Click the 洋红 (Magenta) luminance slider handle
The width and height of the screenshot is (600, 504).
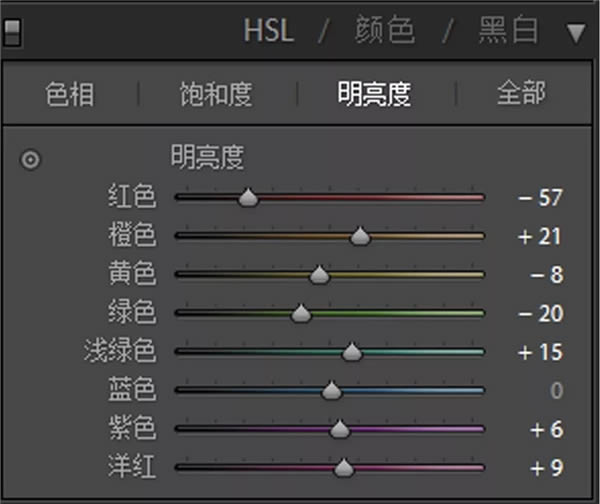point(344,467)
